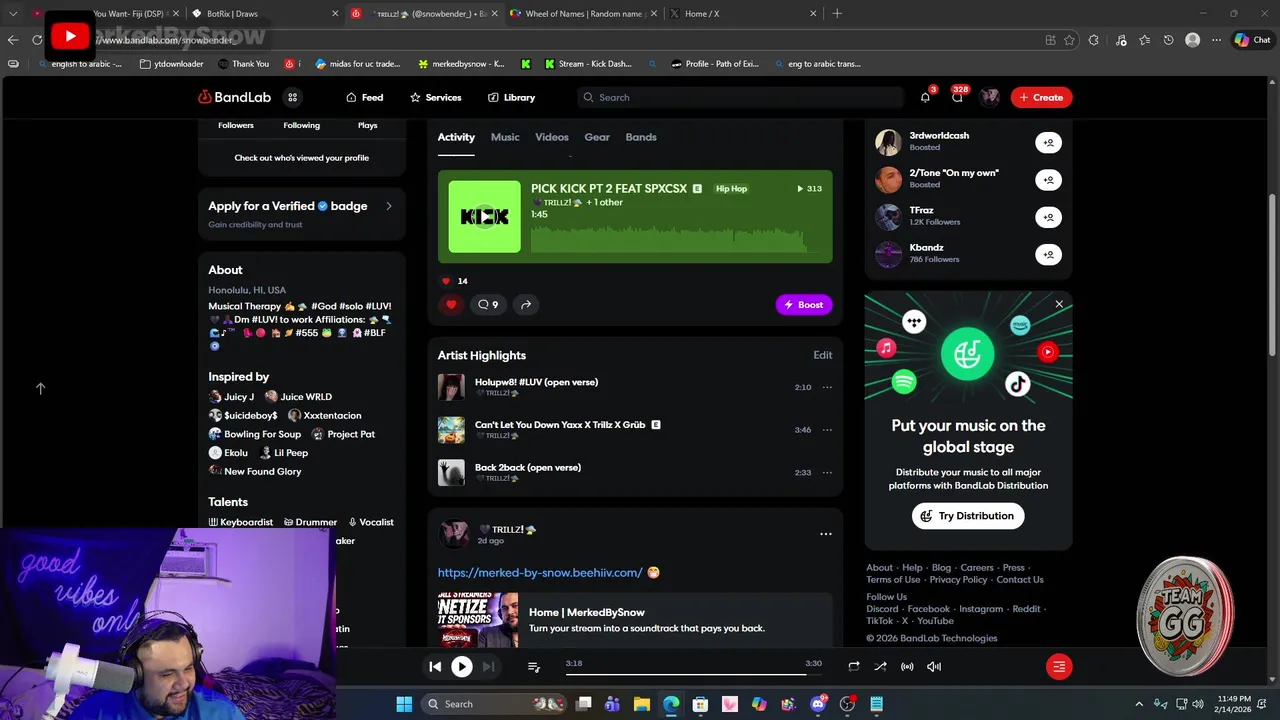Image resolution: width=1280 pixels, height=720 pixels.
Task: Open more options for Holupw8! #LUV track
Action: (x=827, y=387)
